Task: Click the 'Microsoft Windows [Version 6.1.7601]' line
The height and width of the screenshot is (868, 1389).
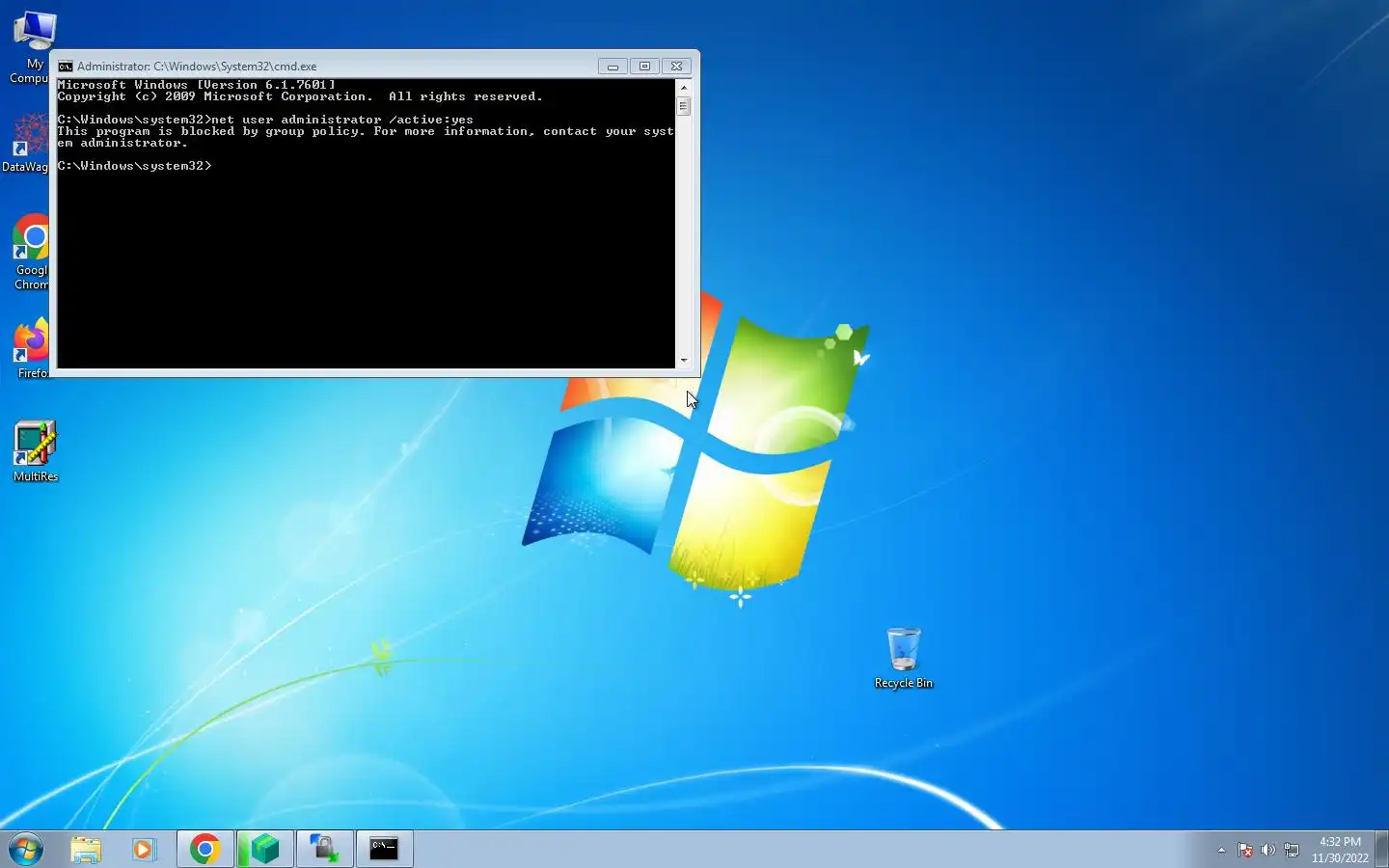Action: [196, 85]
